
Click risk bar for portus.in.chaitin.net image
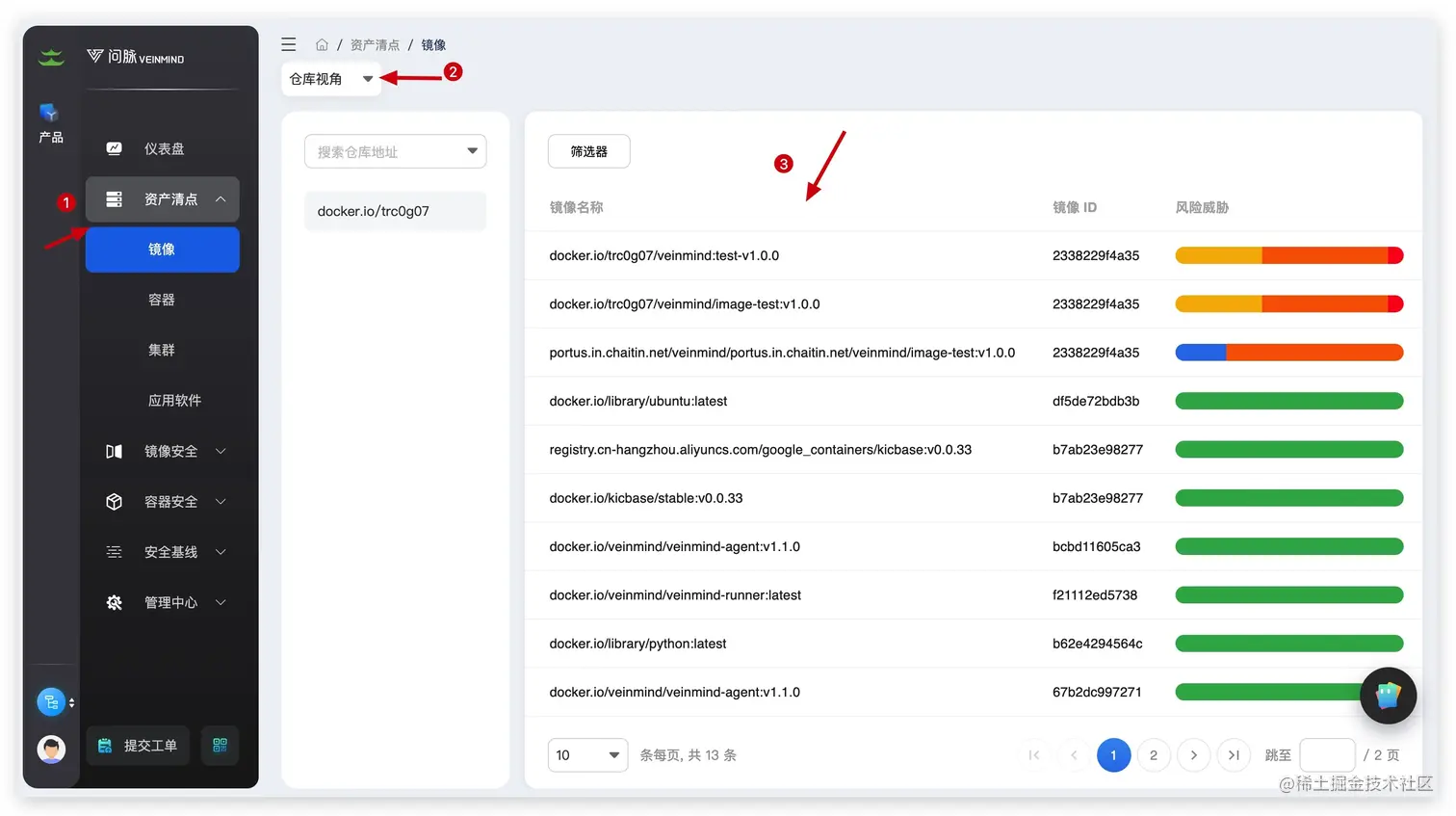pyautogui.click(x=1289, y=353)
